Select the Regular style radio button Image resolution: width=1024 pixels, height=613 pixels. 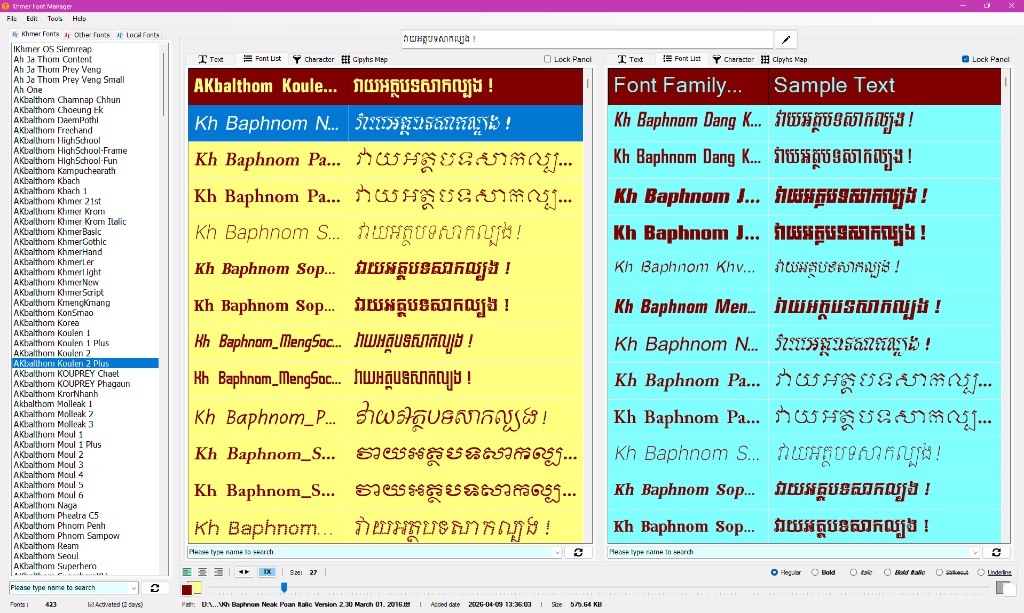(x=774, y=573)
